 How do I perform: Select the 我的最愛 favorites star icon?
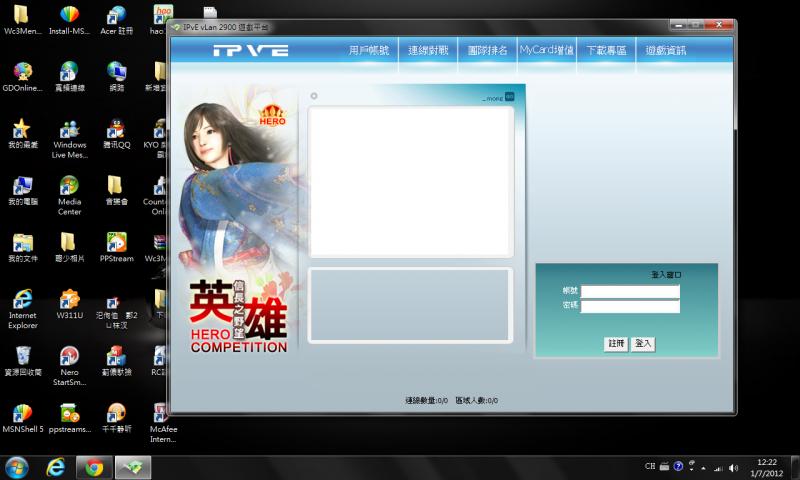[22, 134]
